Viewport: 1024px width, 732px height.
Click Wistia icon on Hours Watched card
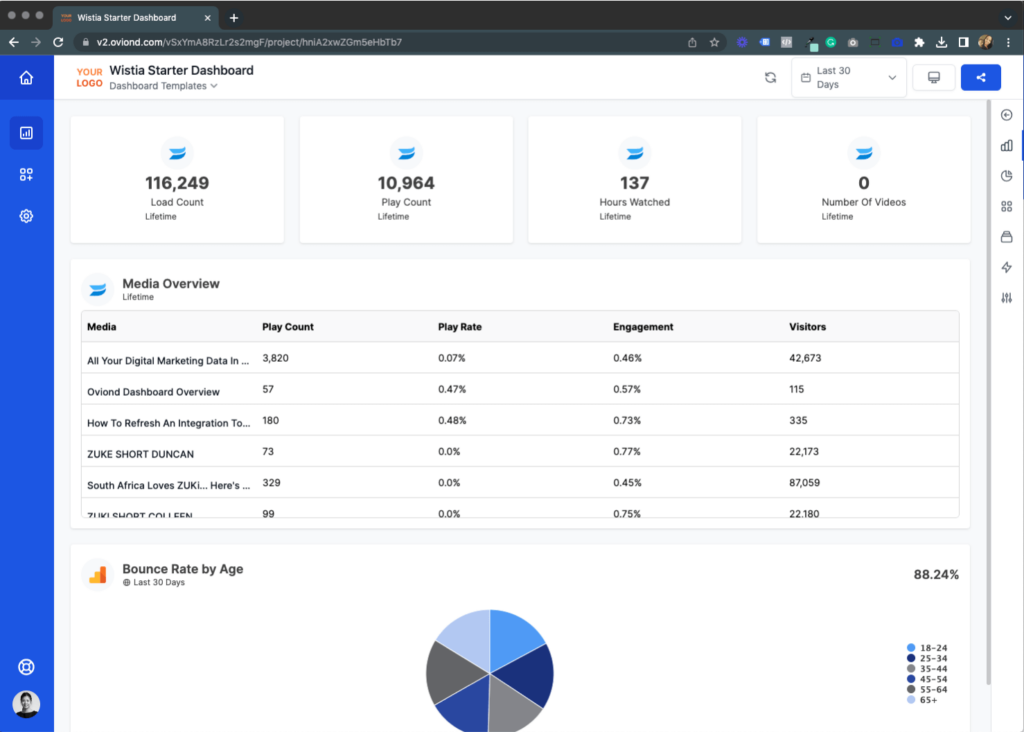coord(635,153)
